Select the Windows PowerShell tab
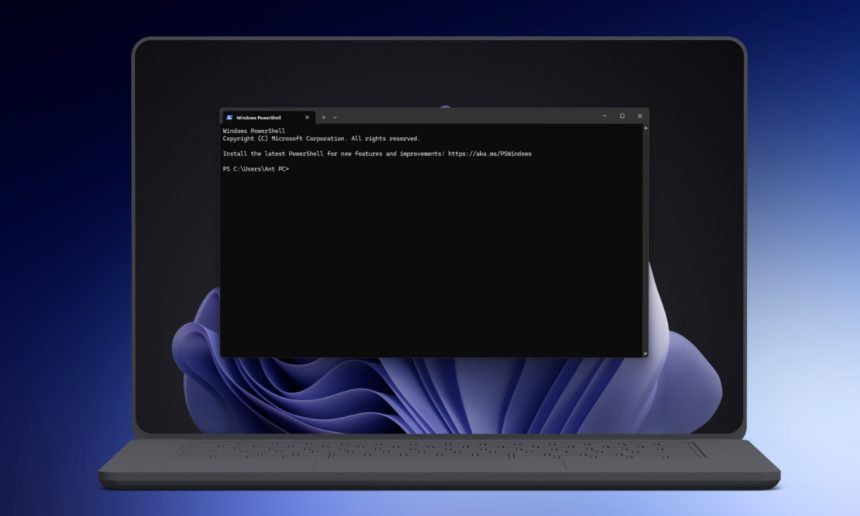860x516 pixels. 268,117
